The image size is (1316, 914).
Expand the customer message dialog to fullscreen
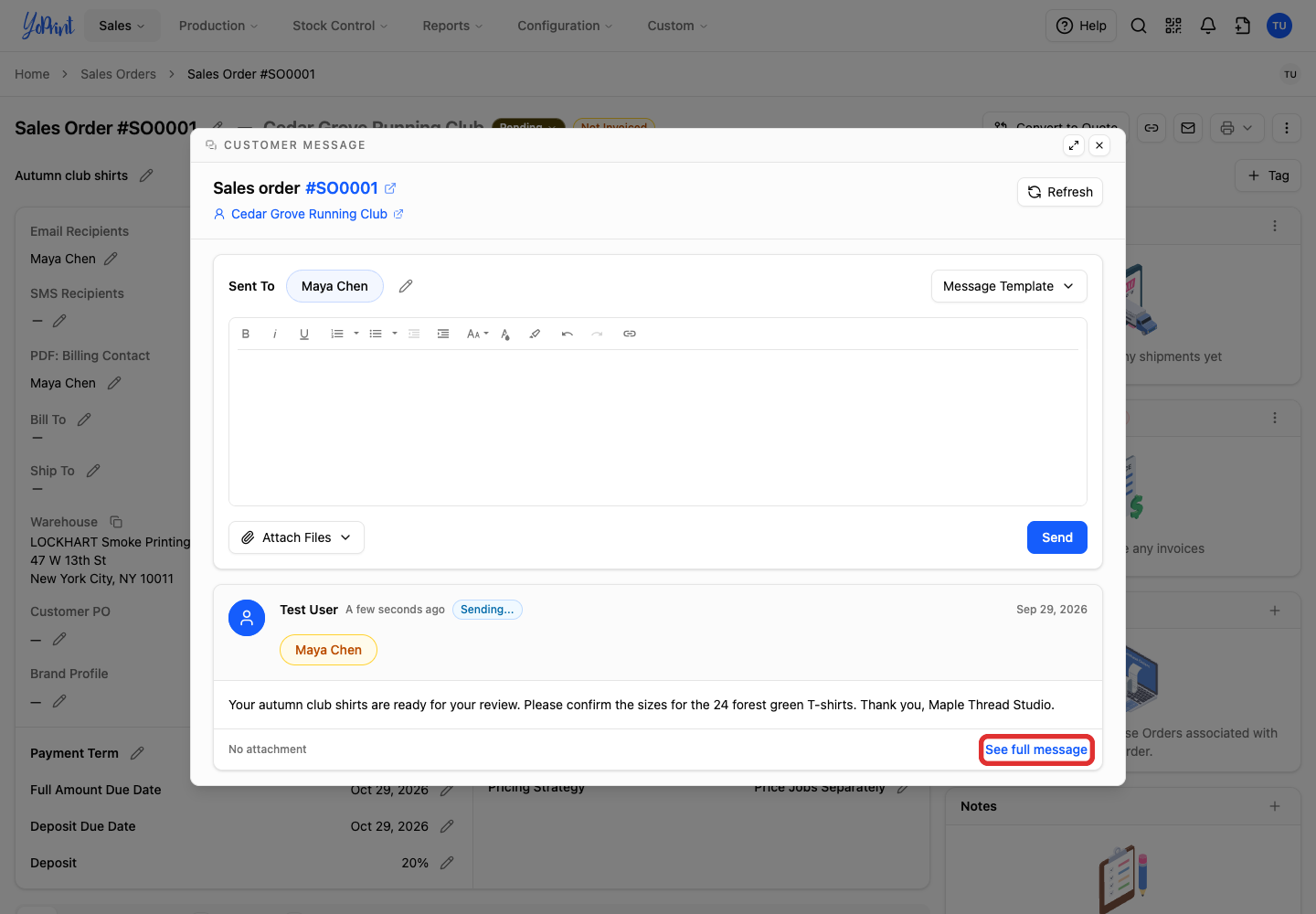(1074, 145)
